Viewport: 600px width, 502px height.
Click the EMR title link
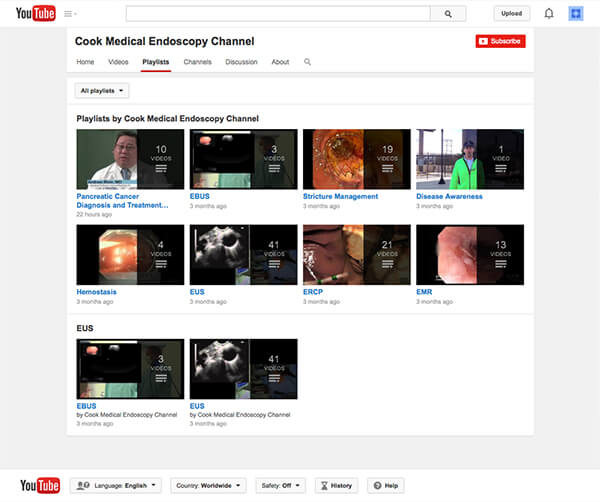tap(424, 292)
